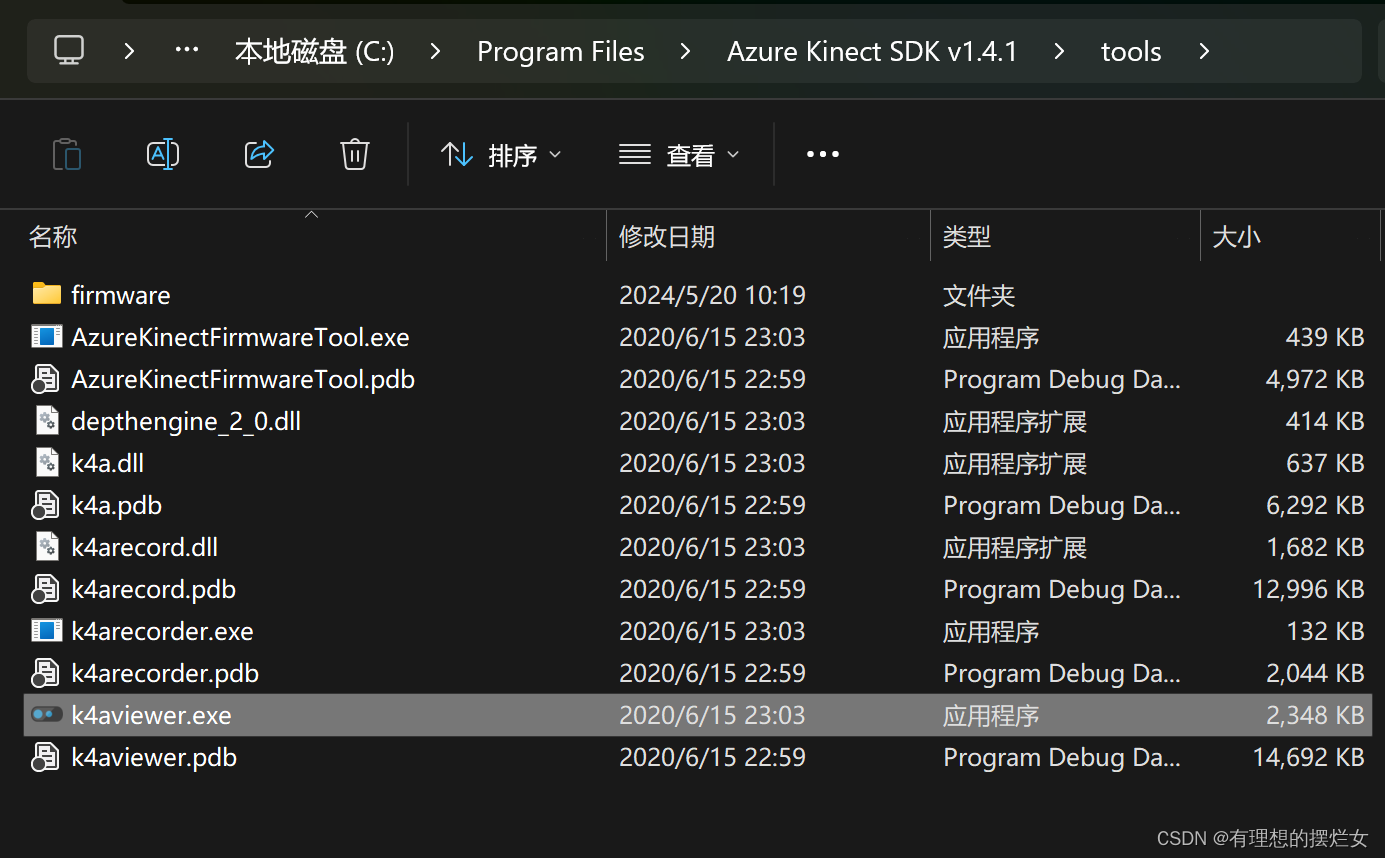Open the 排序 sort dropdown
This screenshot has height=858, width=1385.
pyautogui.click(x=500, y=154)
